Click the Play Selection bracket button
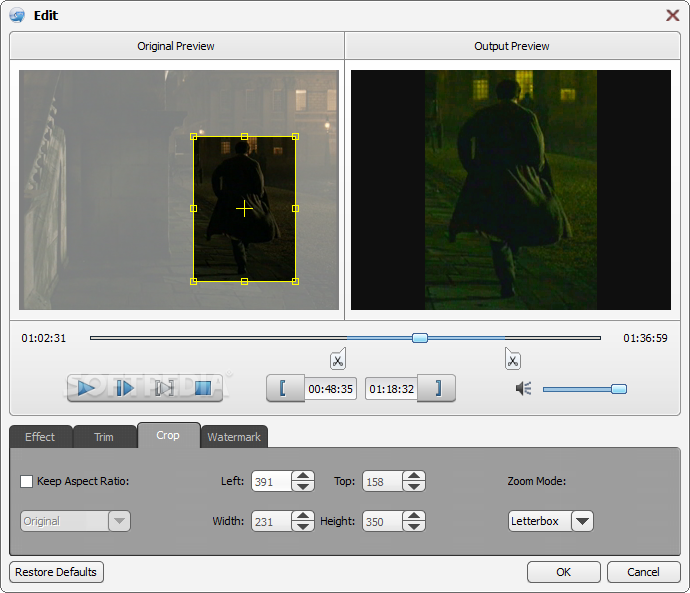 click(164, 388)
